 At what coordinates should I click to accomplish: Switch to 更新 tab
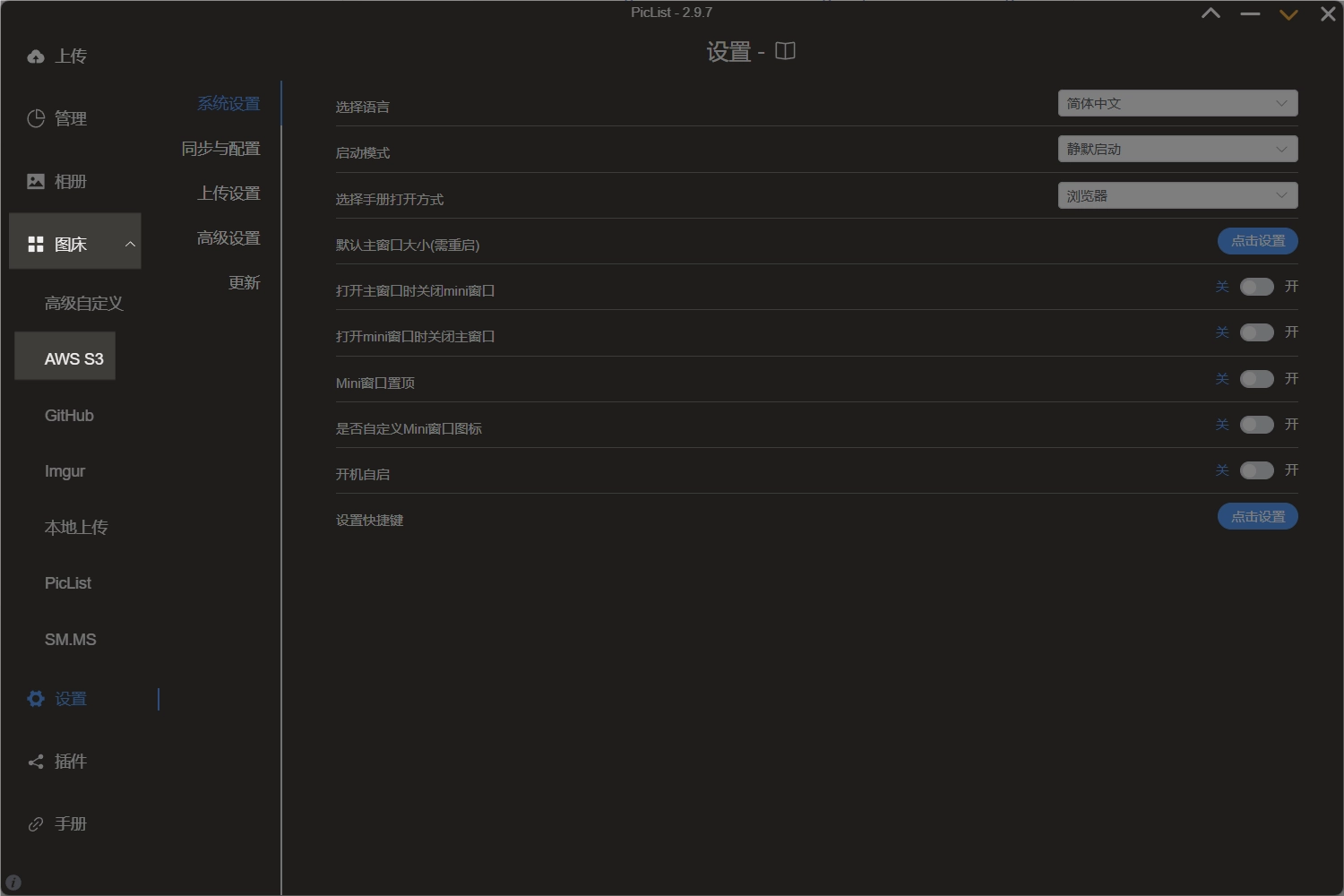tap(244, 283)
